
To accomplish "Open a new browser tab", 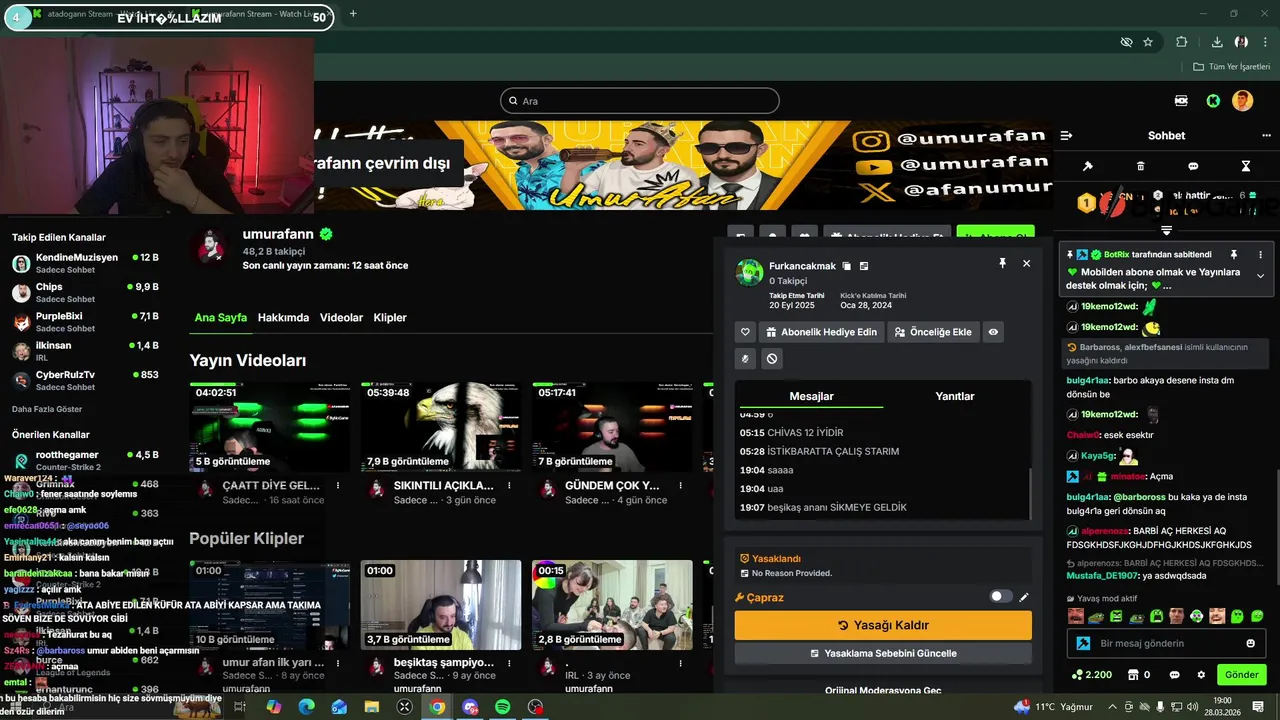I will pyautogui.click(x=353, y=14).
